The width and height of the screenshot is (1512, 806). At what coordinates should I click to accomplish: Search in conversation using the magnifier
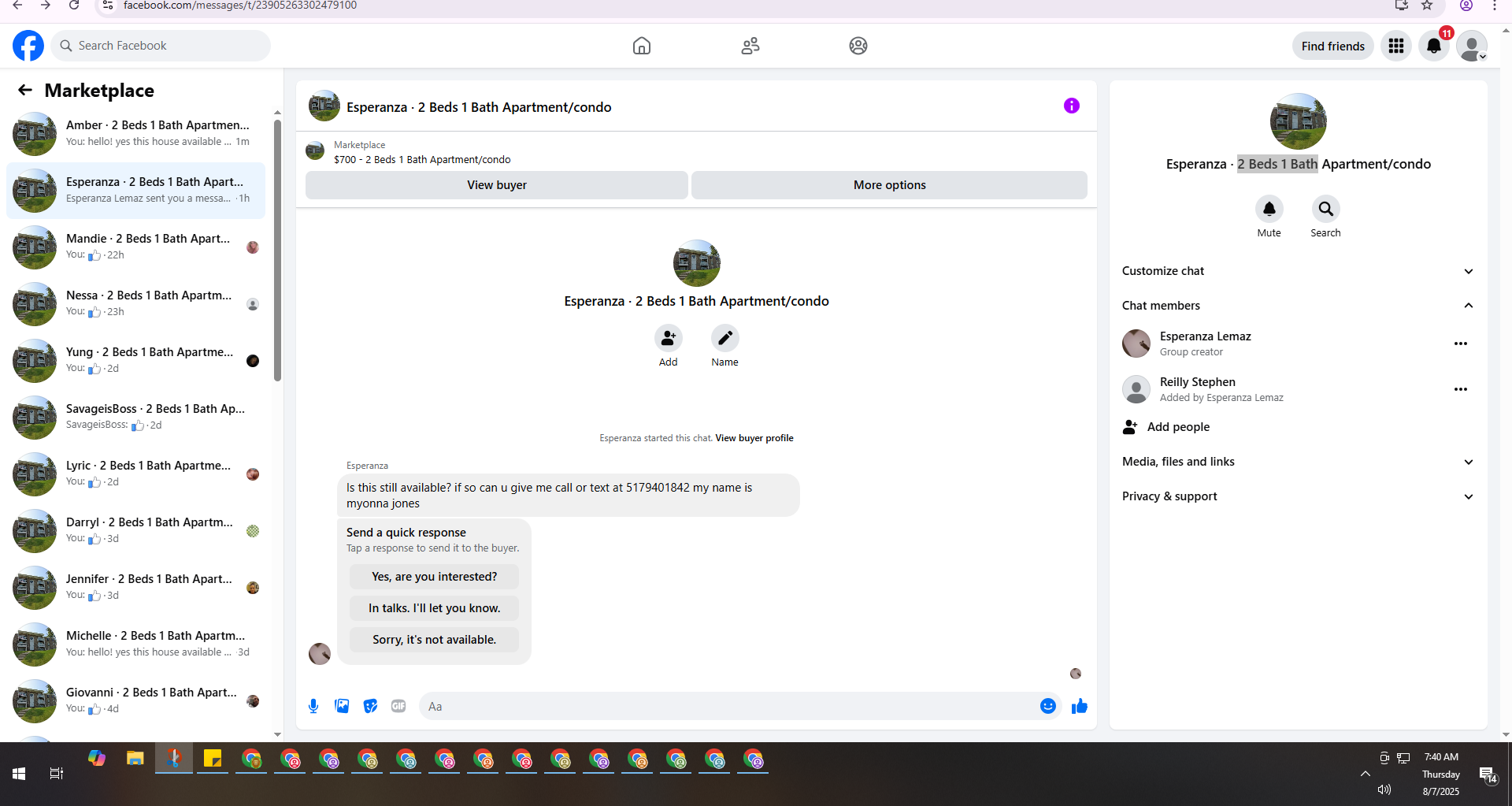coord(1325,209)
